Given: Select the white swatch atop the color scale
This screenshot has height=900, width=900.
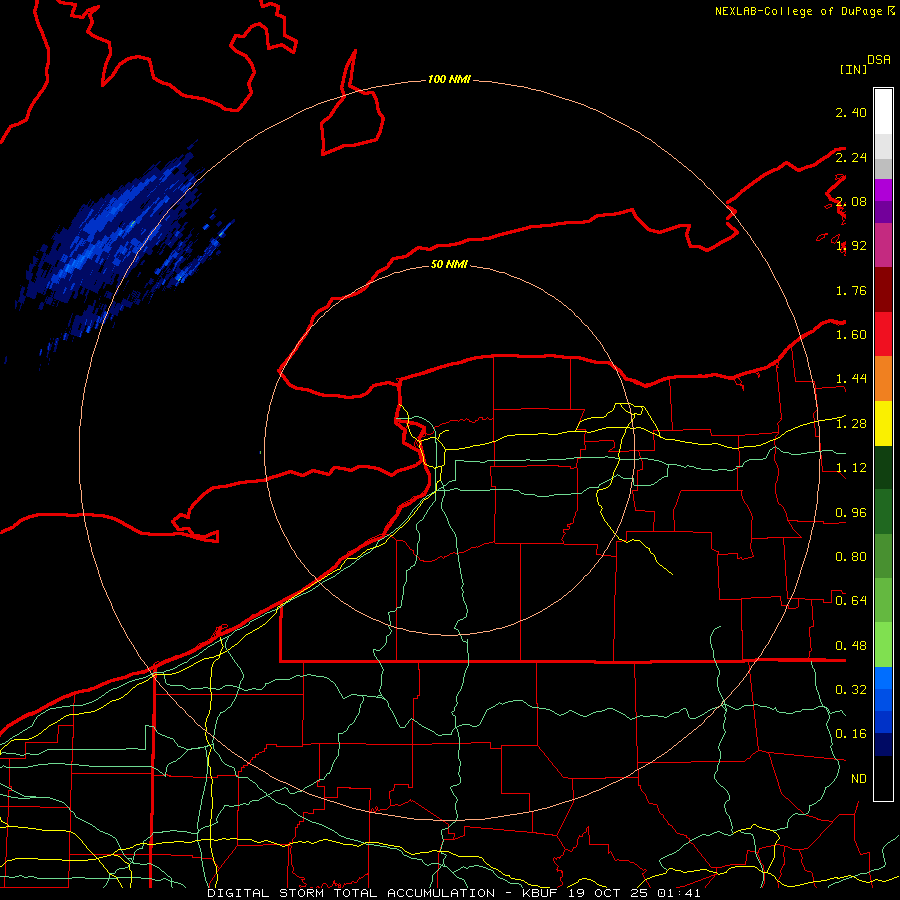Looking at the screenshot, I should tap(883, 111).
